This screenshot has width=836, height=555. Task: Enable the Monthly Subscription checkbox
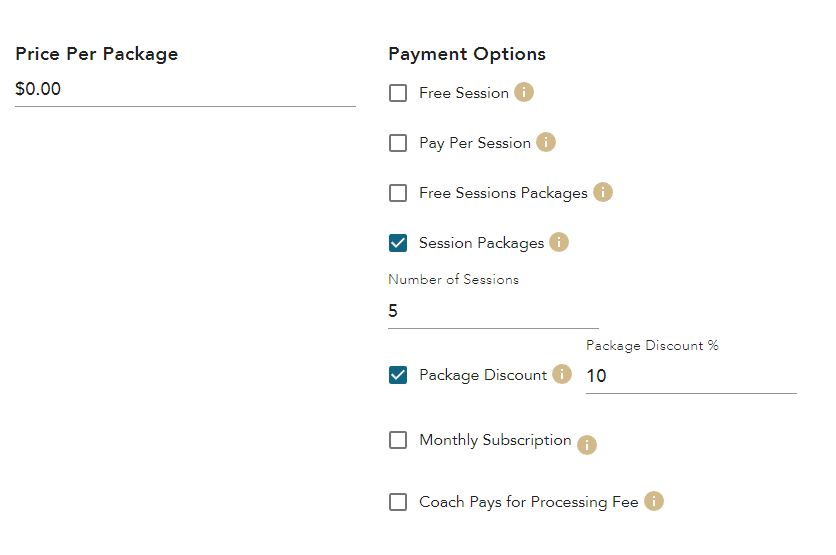click(398, 440)
